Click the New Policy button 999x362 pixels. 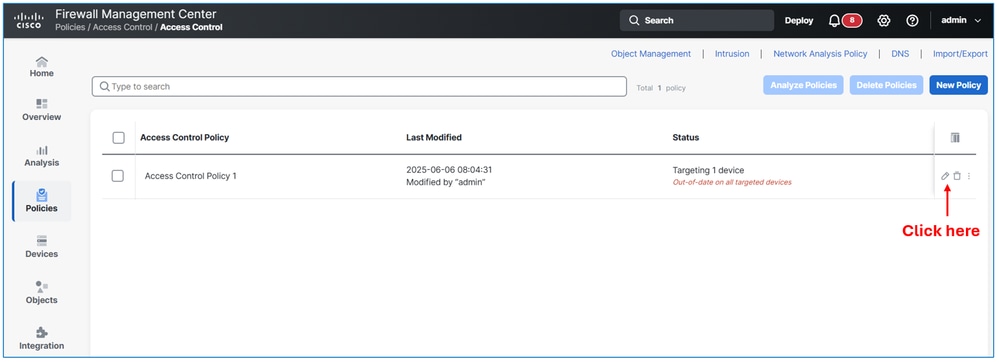point(958,85)
